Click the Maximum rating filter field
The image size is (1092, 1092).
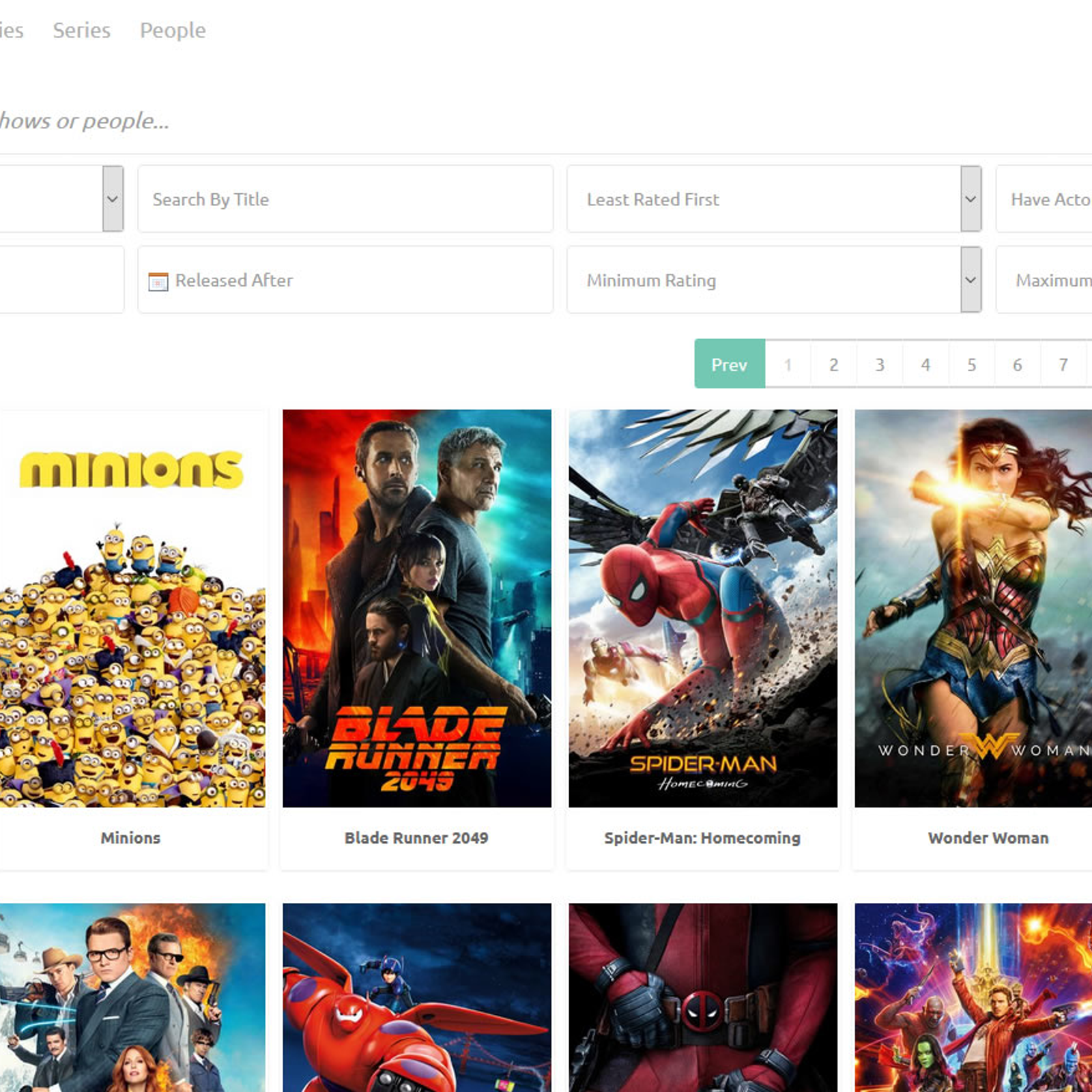(1044, 281)
